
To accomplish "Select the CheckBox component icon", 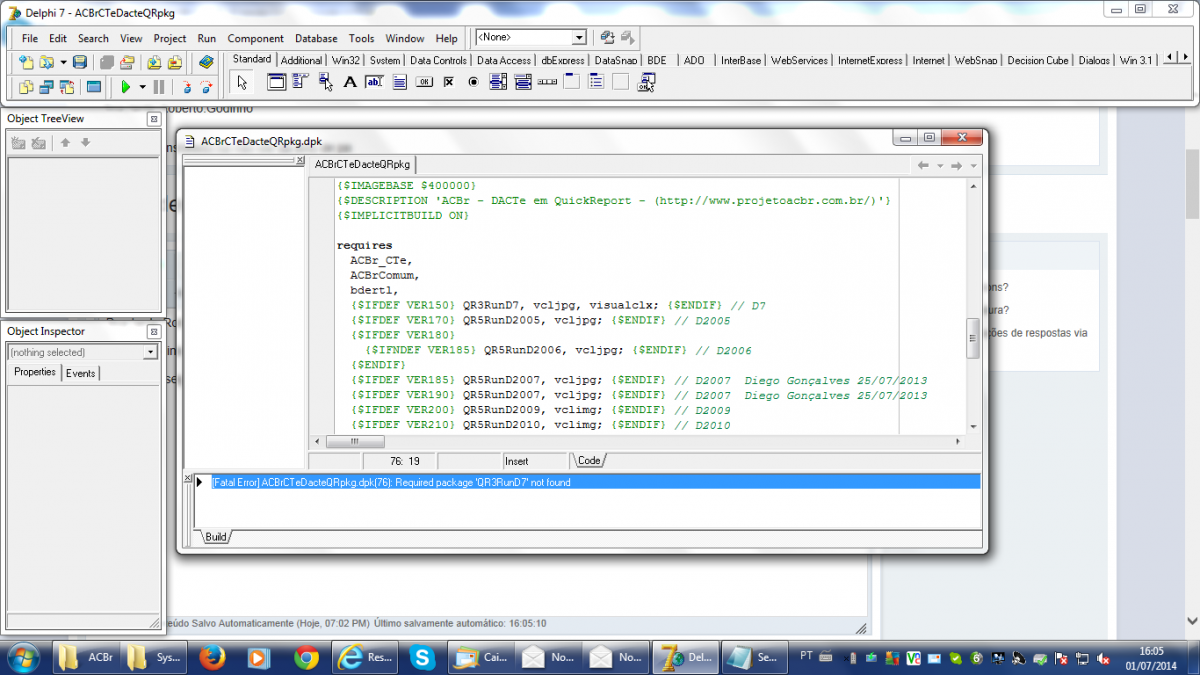I will (x=449, y=82).
